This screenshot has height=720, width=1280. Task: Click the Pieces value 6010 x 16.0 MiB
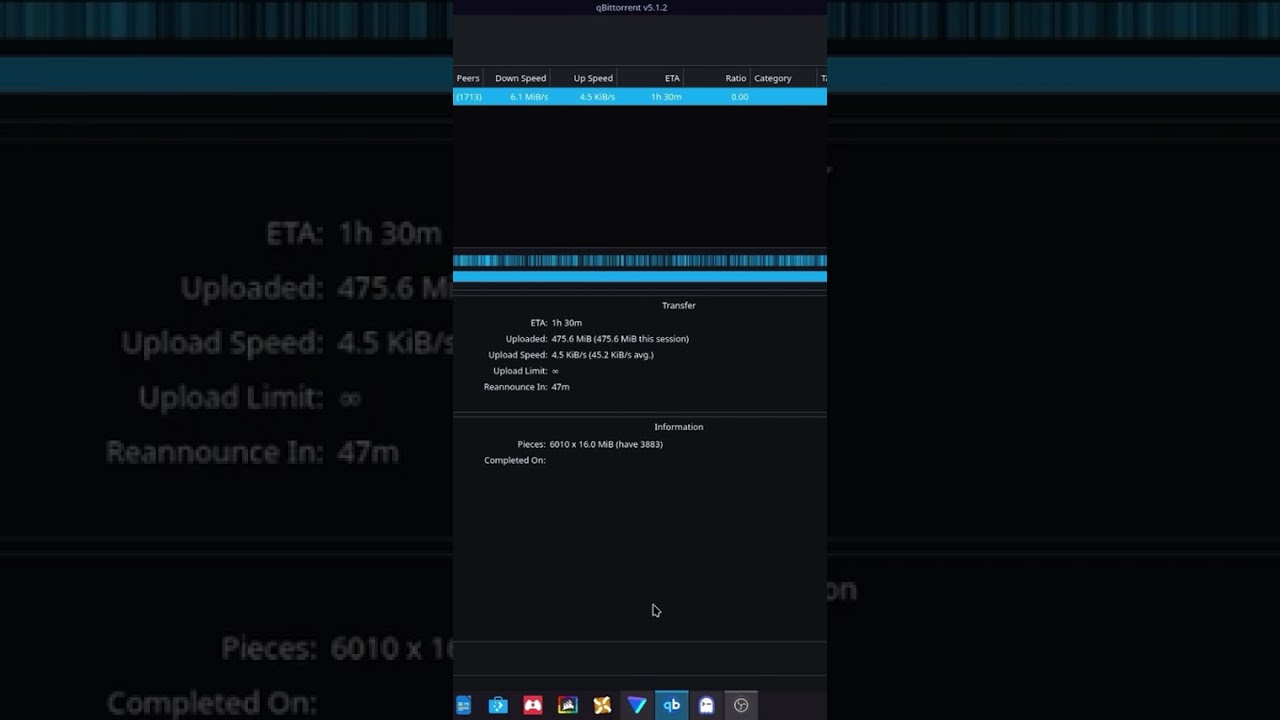point(606,444)
